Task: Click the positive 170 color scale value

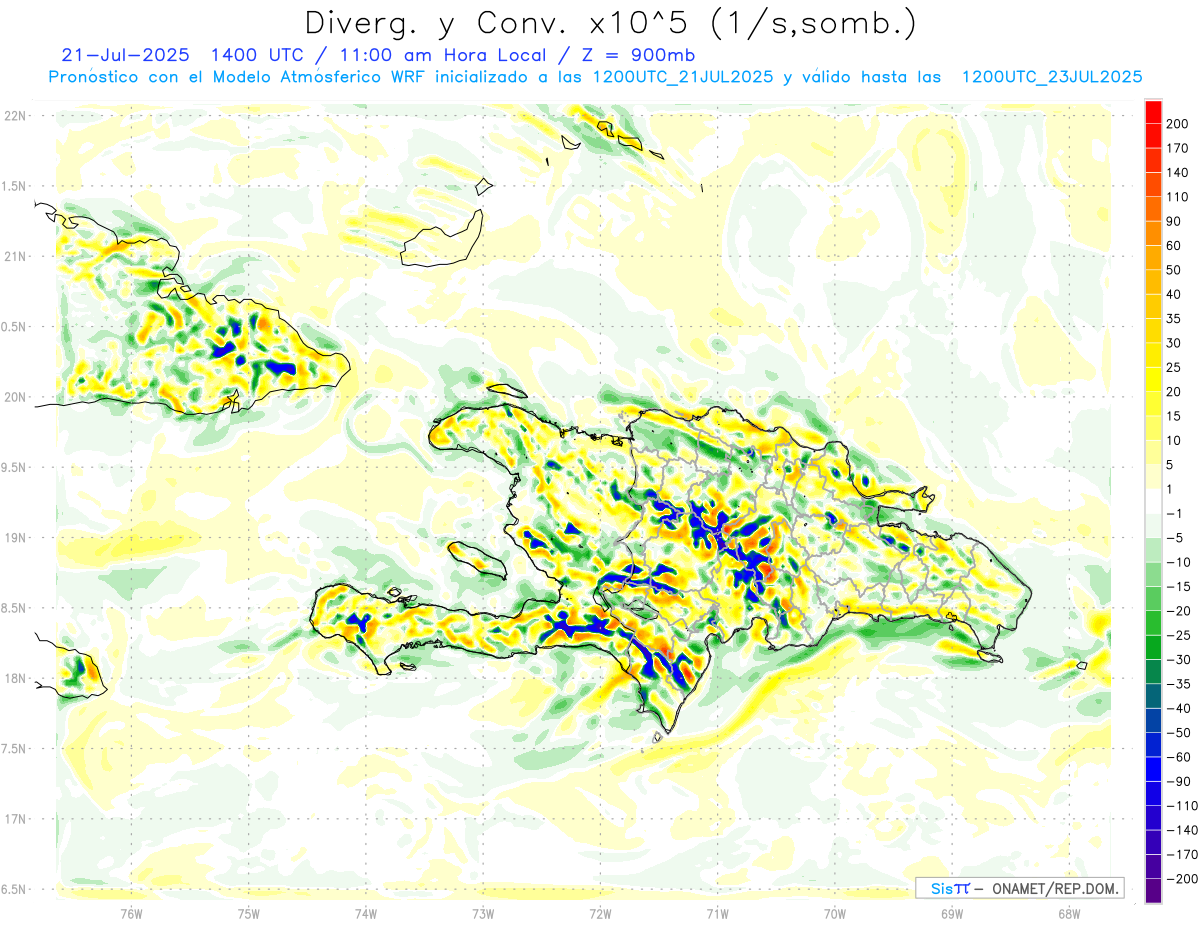Action: point(1178,147)
